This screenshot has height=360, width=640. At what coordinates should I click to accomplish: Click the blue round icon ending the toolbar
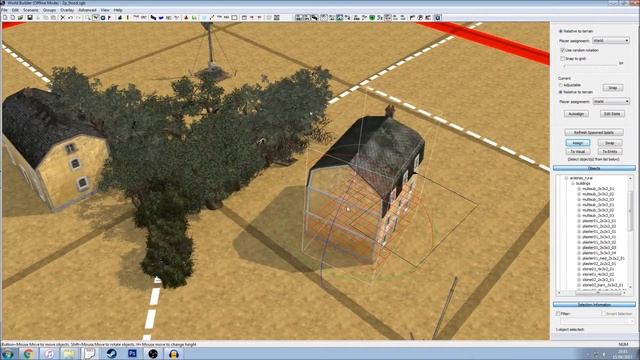tap(438, 18)
